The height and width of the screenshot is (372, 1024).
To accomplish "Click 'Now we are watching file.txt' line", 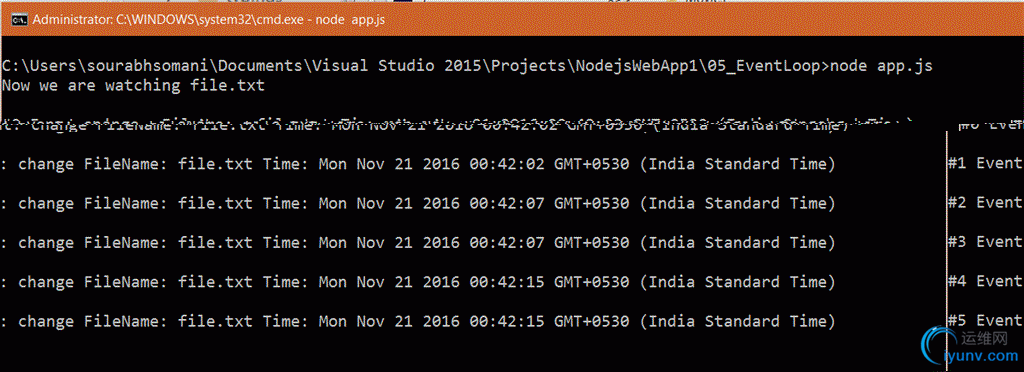I will (133, 85).
